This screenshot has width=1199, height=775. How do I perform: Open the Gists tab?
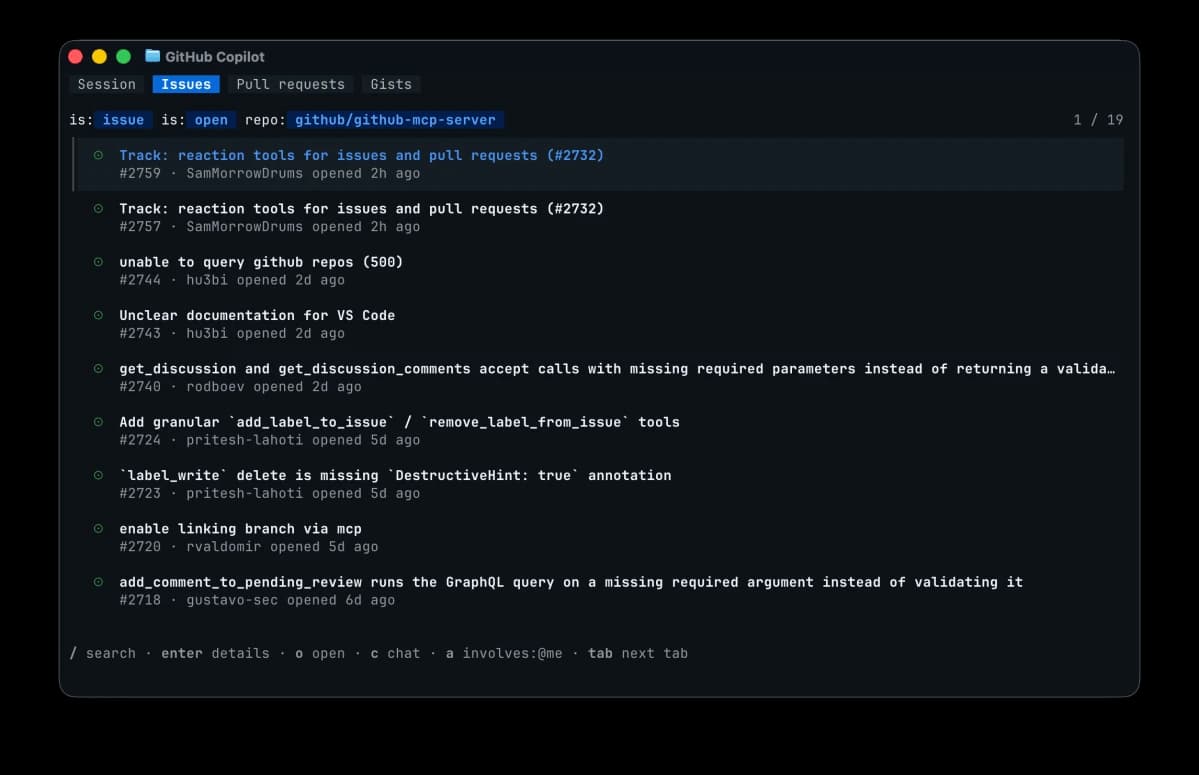coord(391,84)
